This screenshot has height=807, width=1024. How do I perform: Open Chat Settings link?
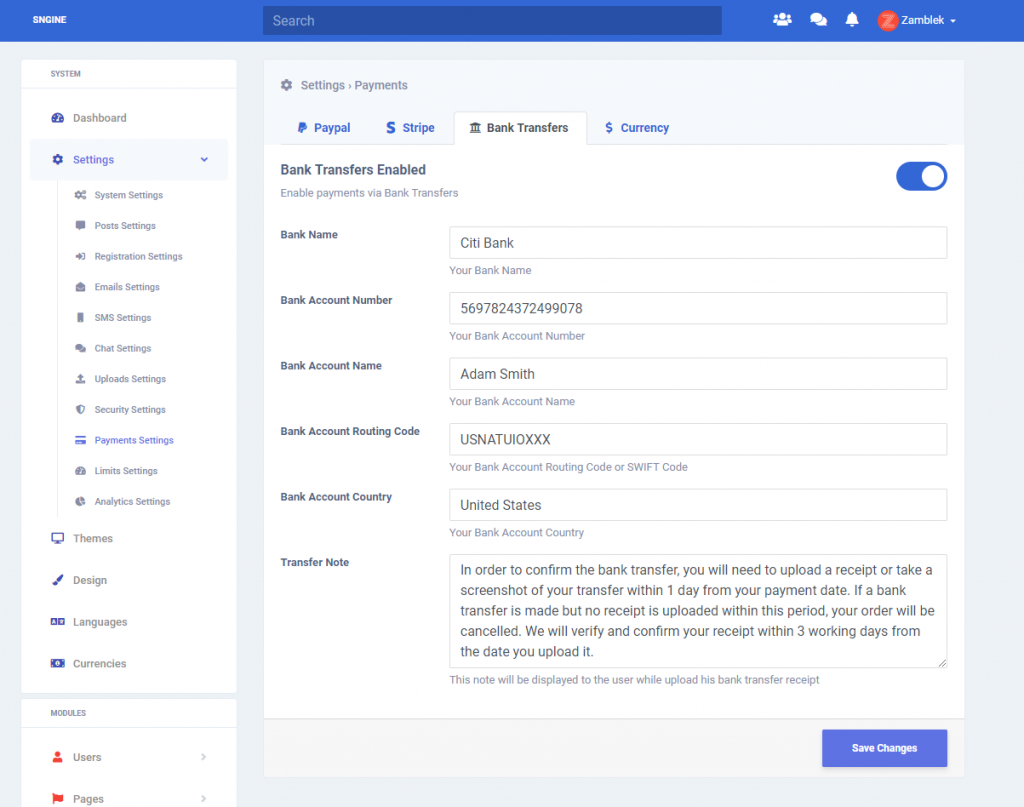tap(123, 348)
